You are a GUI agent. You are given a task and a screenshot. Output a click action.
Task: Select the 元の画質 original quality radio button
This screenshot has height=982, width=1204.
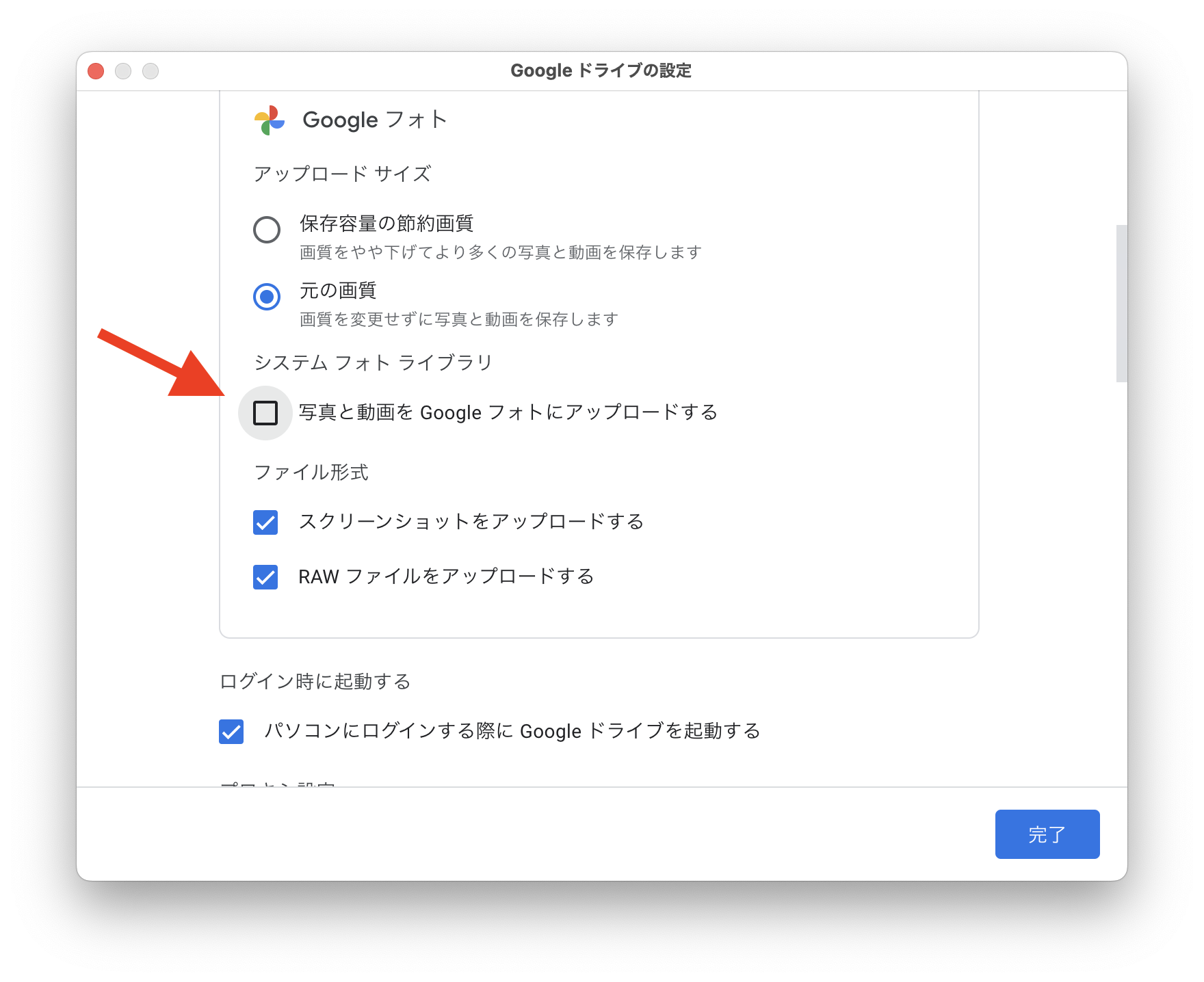[267, 297]
